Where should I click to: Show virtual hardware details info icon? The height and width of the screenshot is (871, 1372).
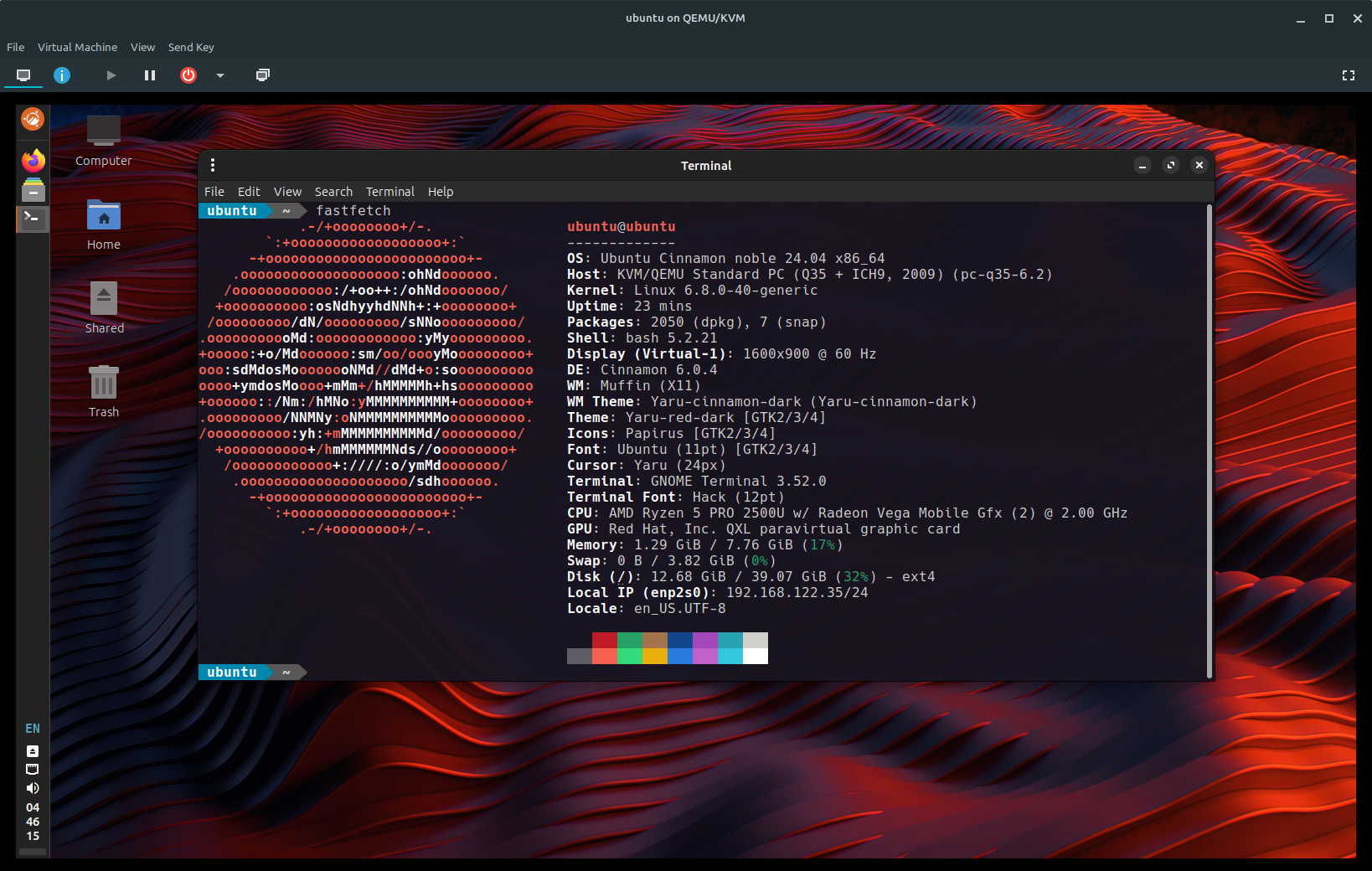tap(62, 75)
